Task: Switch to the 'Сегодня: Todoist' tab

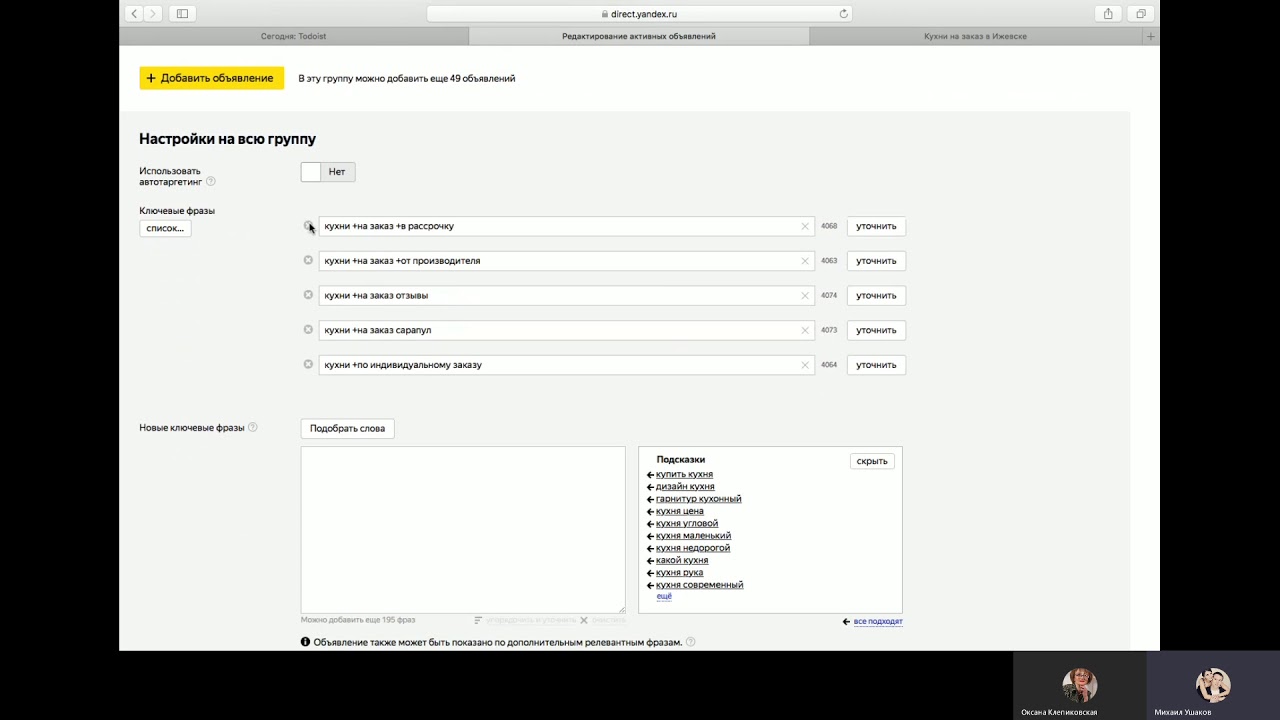Action: tap(294, 36)
